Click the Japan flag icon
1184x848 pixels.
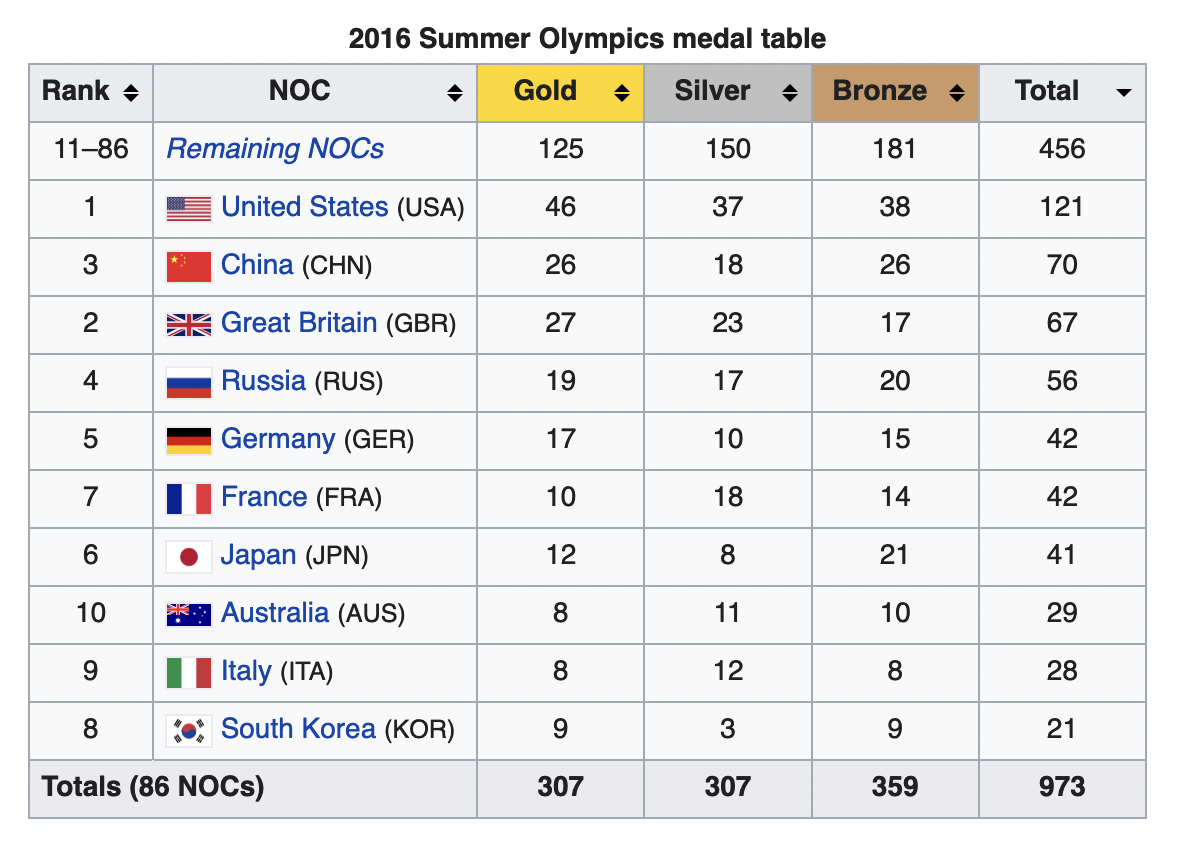pos(188,556)
